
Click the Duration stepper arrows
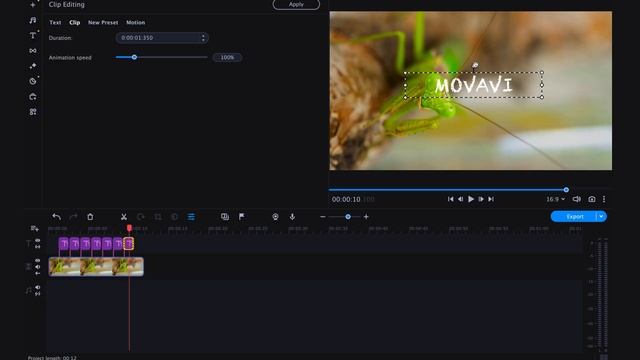point(203,38)
